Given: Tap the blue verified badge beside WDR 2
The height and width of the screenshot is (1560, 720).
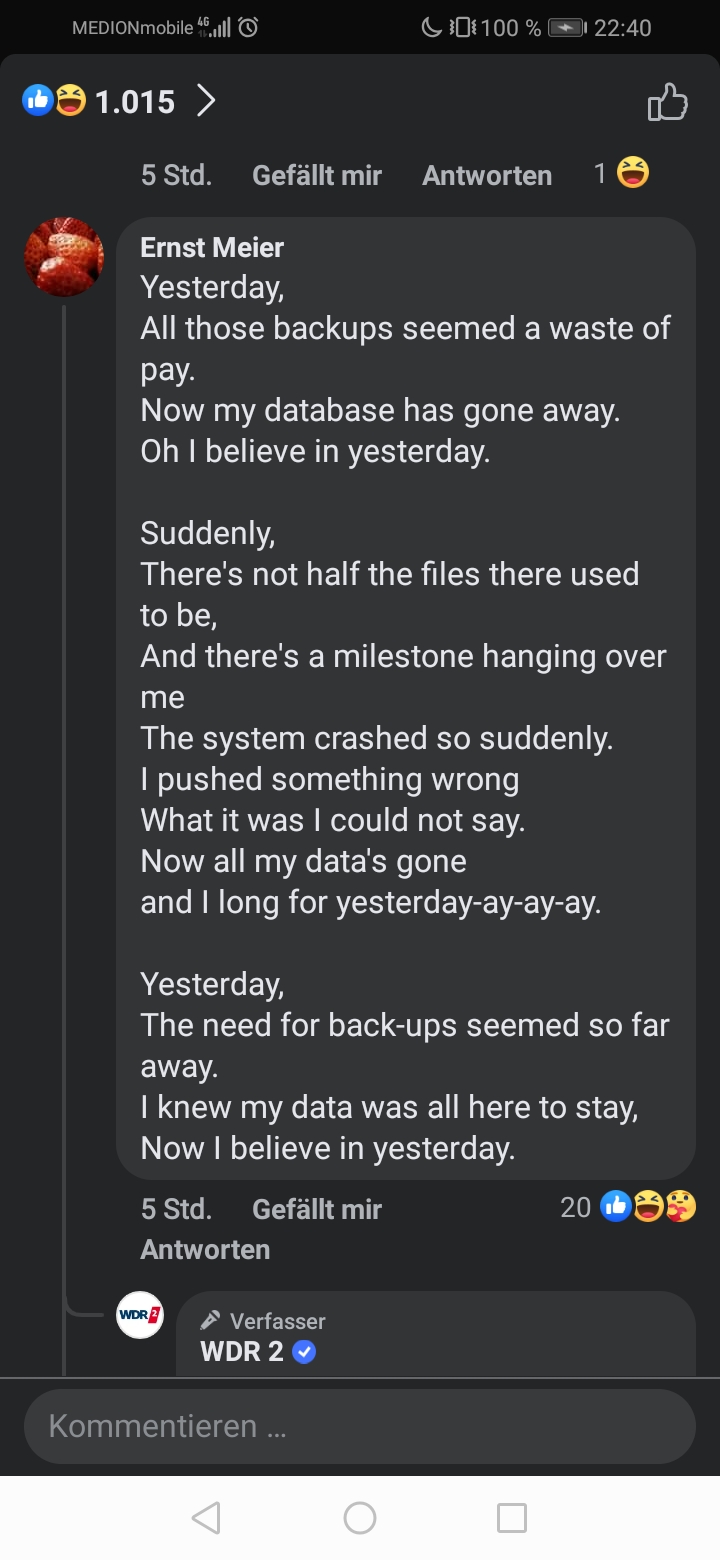Looking at the screenshot, I should 305,1352.
